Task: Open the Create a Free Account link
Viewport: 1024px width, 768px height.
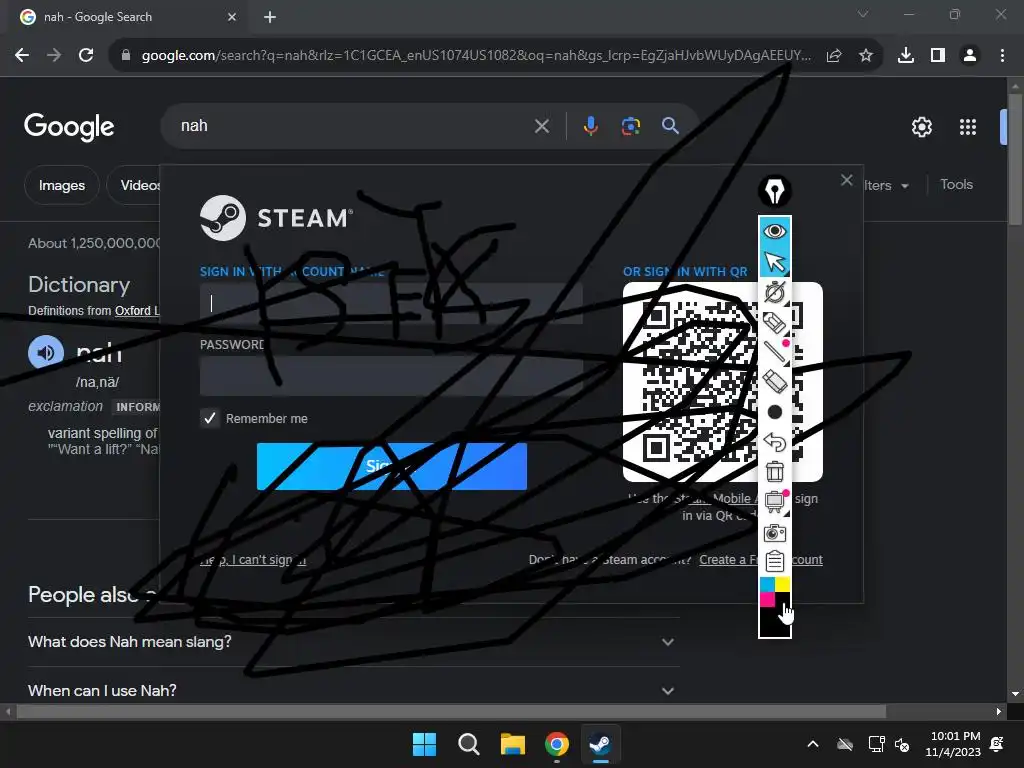Action: pos(761,560)
